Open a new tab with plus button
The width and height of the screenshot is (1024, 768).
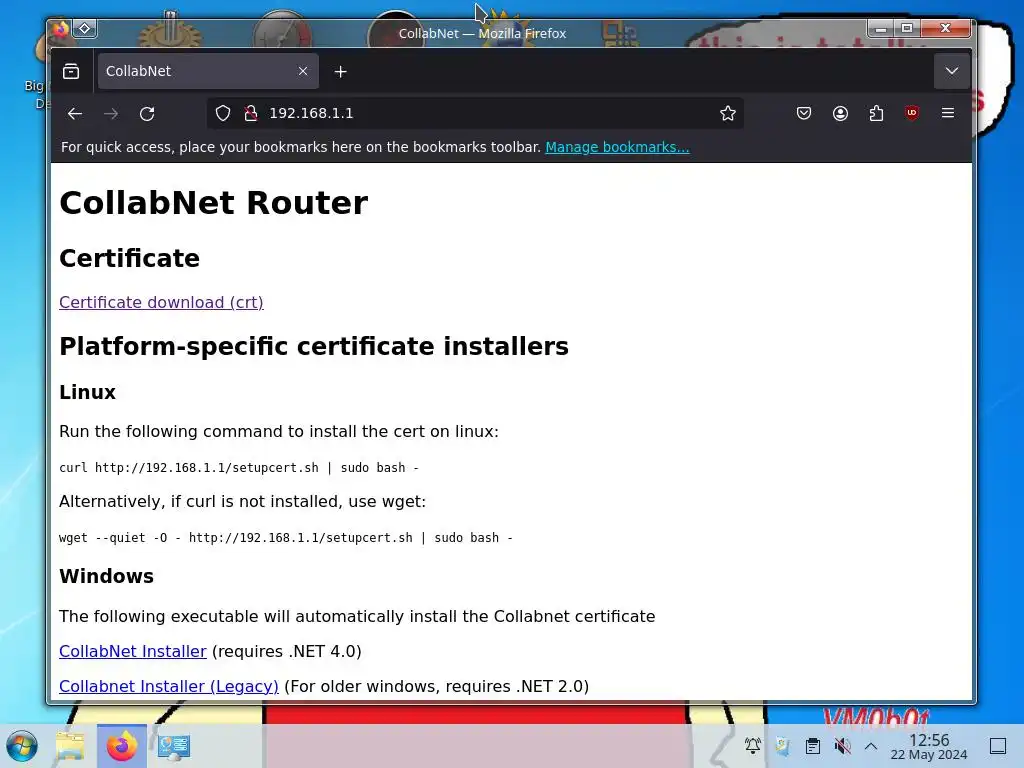click(x=340, y=72)
